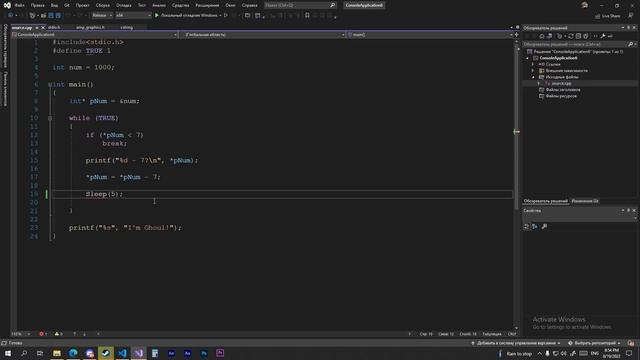
Task: Select the Файлы ресурсов folder
Action: 561,96
